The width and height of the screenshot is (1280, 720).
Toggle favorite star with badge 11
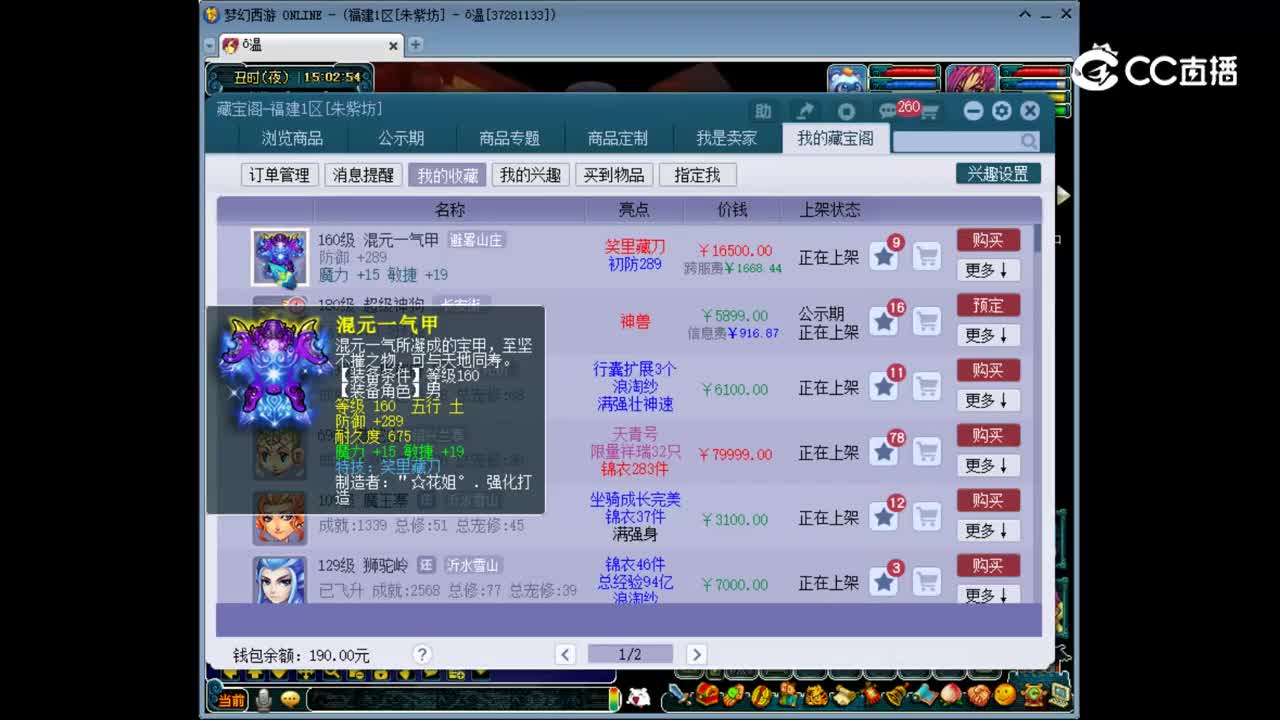tap(883, 386)
